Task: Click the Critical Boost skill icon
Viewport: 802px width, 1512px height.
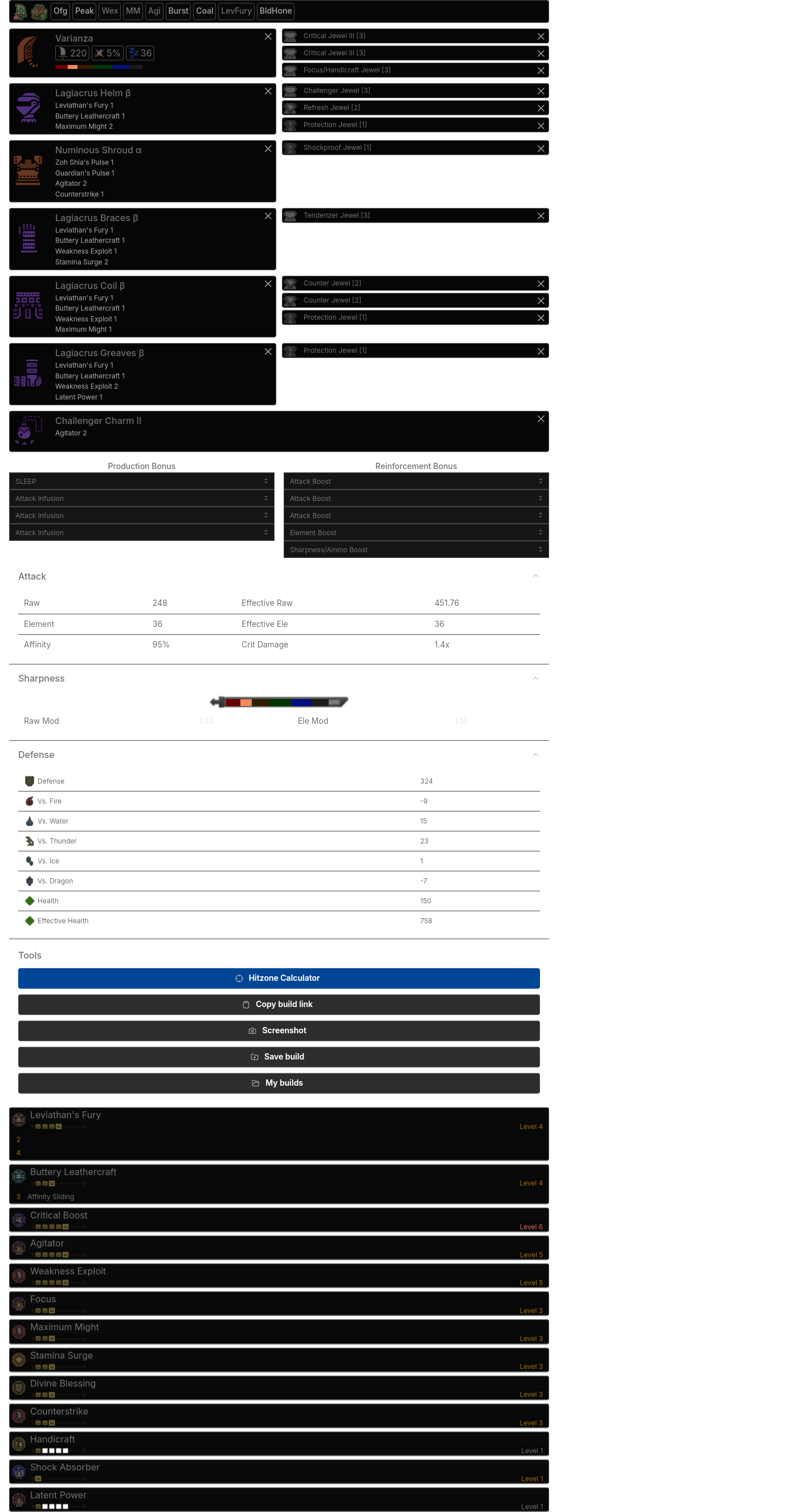Action: click(x=19, y=1220)
